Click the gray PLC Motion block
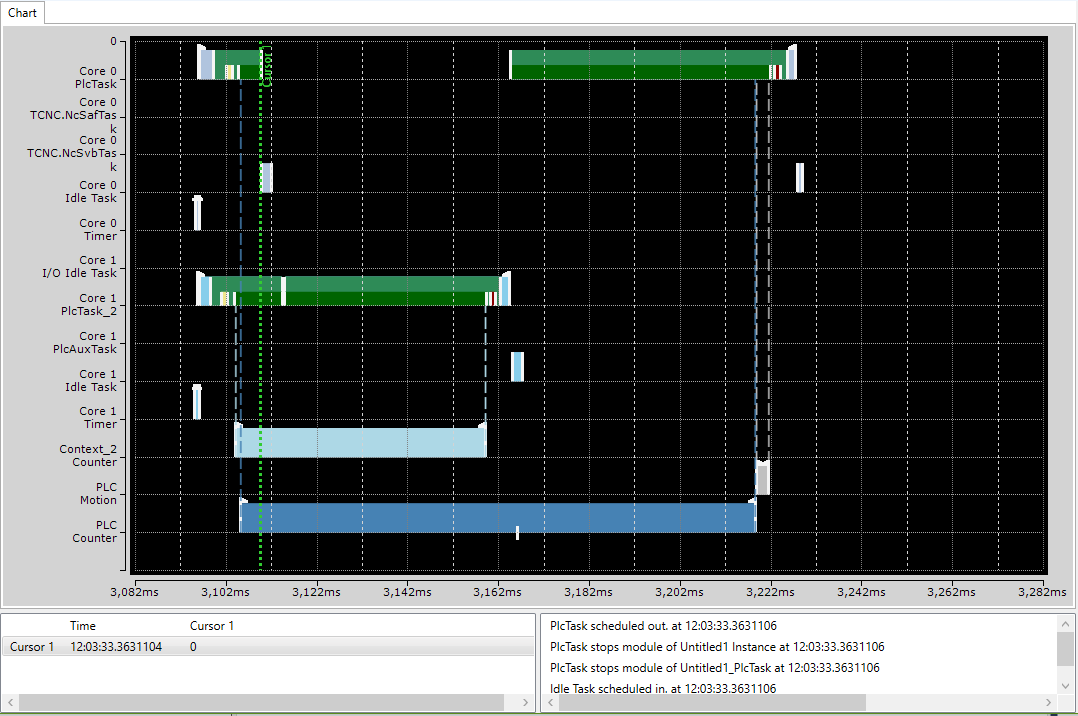The width and height of the screenshot is (1078, 716). tap(762, 479)
